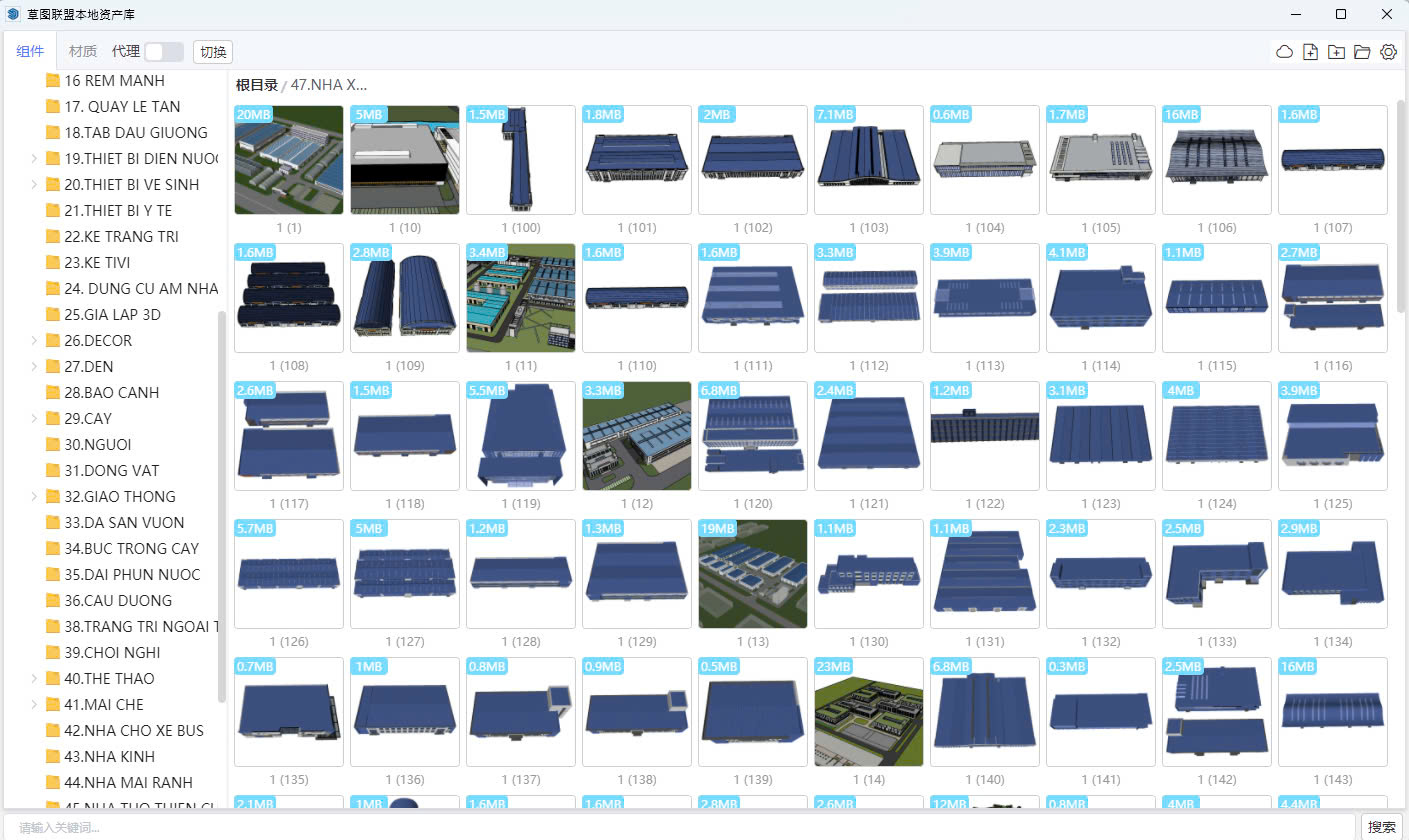This screenshot has width=1409, height=840.
Task: Click the cloud library icon
Action: pyautogui.click(x=1284, y=52)
